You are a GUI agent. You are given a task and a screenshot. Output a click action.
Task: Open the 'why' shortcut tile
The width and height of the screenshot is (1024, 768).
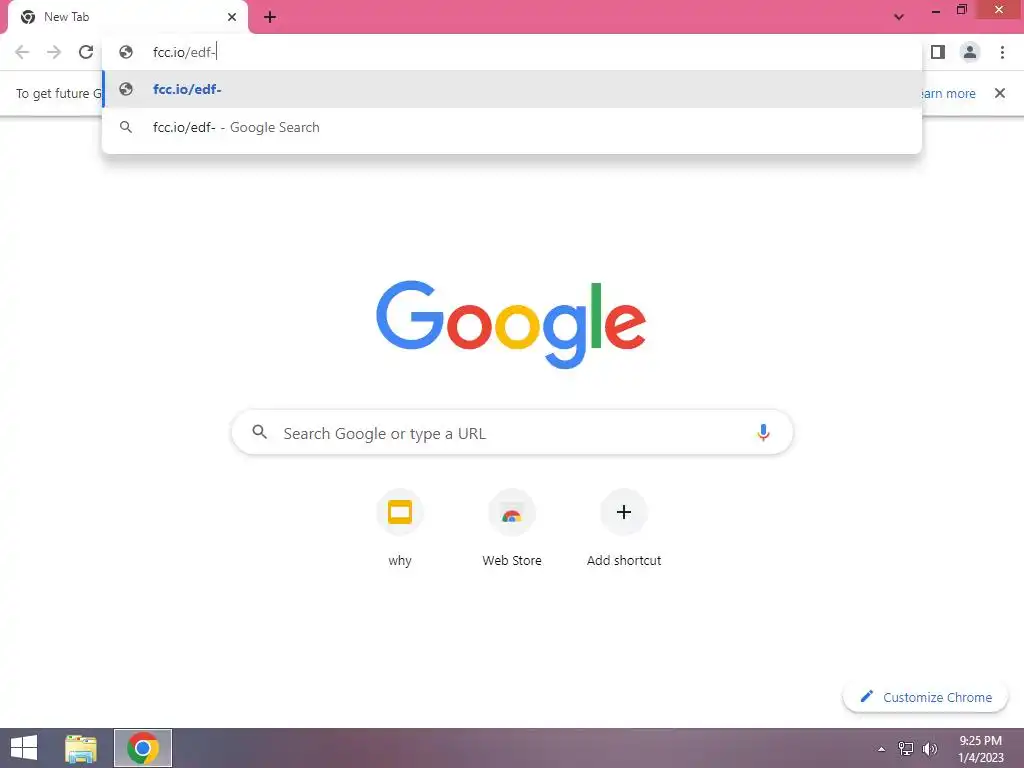point(400,528)
